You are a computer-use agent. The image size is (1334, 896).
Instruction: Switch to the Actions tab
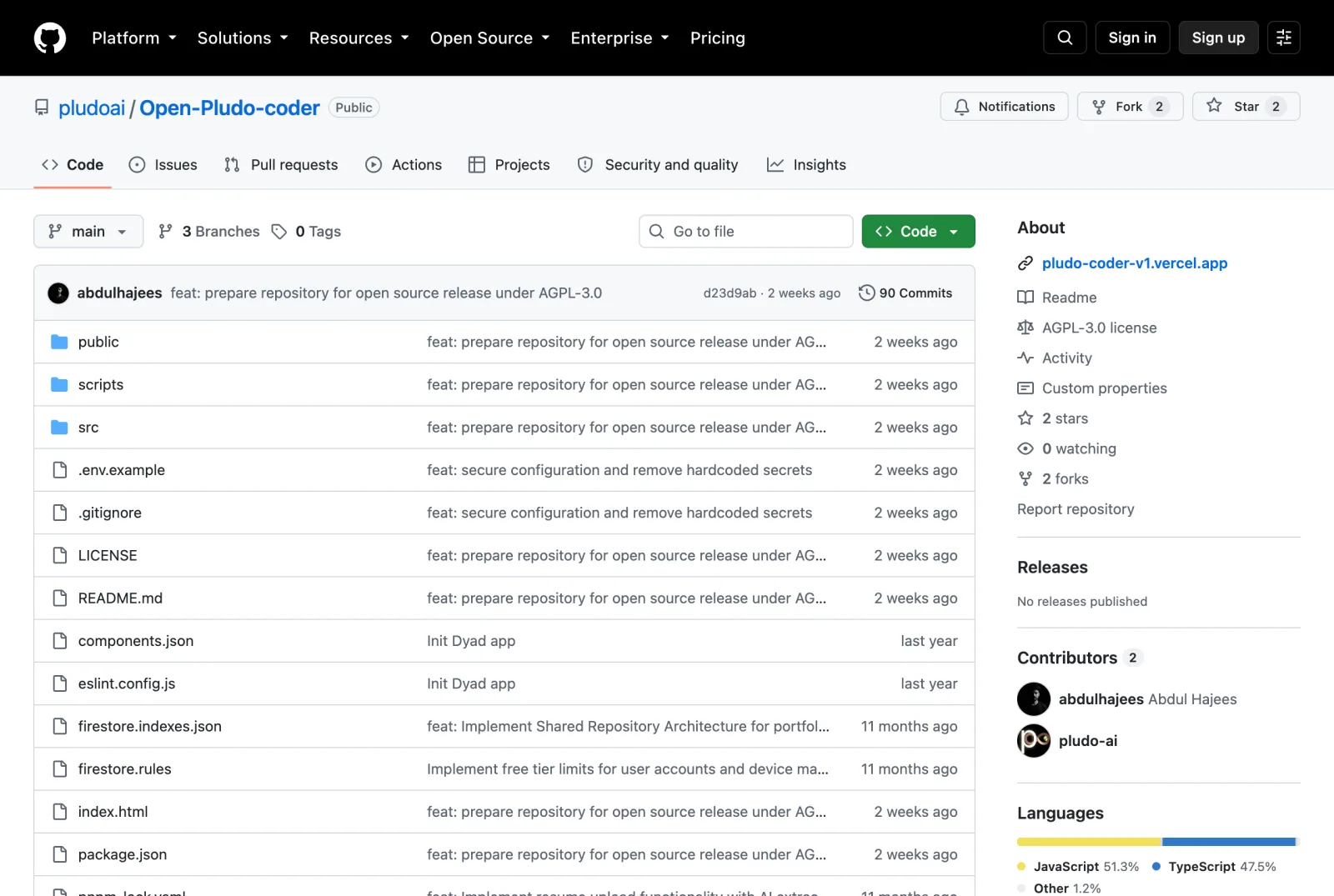tap(404, 165)
